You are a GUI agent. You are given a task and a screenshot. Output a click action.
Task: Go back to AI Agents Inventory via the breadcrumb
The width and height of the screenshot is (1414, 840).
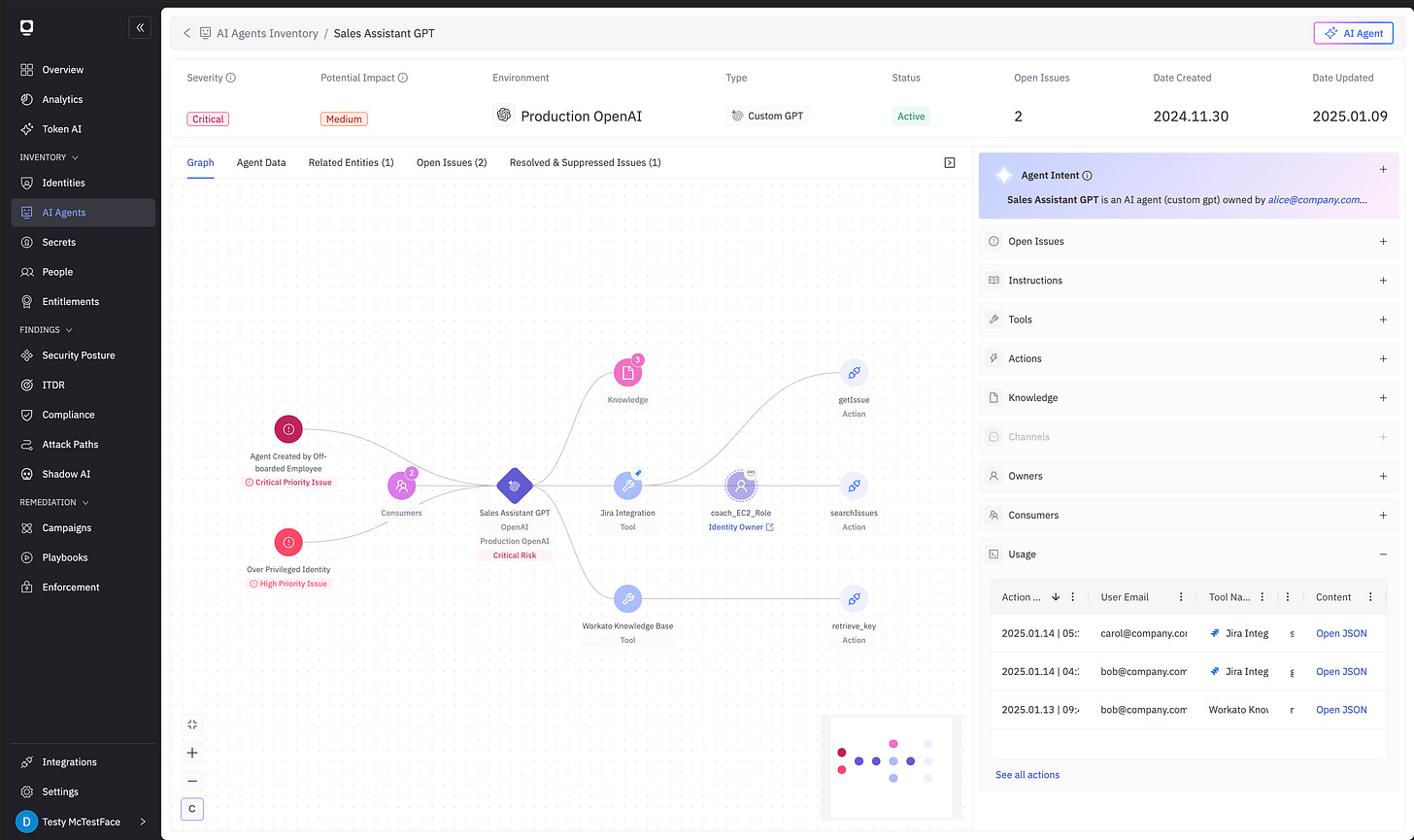click(x=267, y=33)
